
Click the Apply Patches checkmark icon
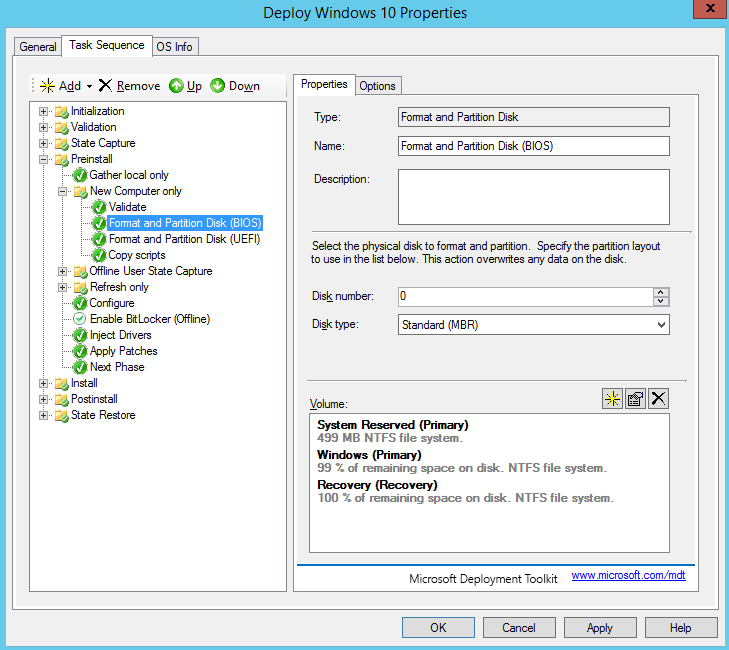(x=80, y=351)
